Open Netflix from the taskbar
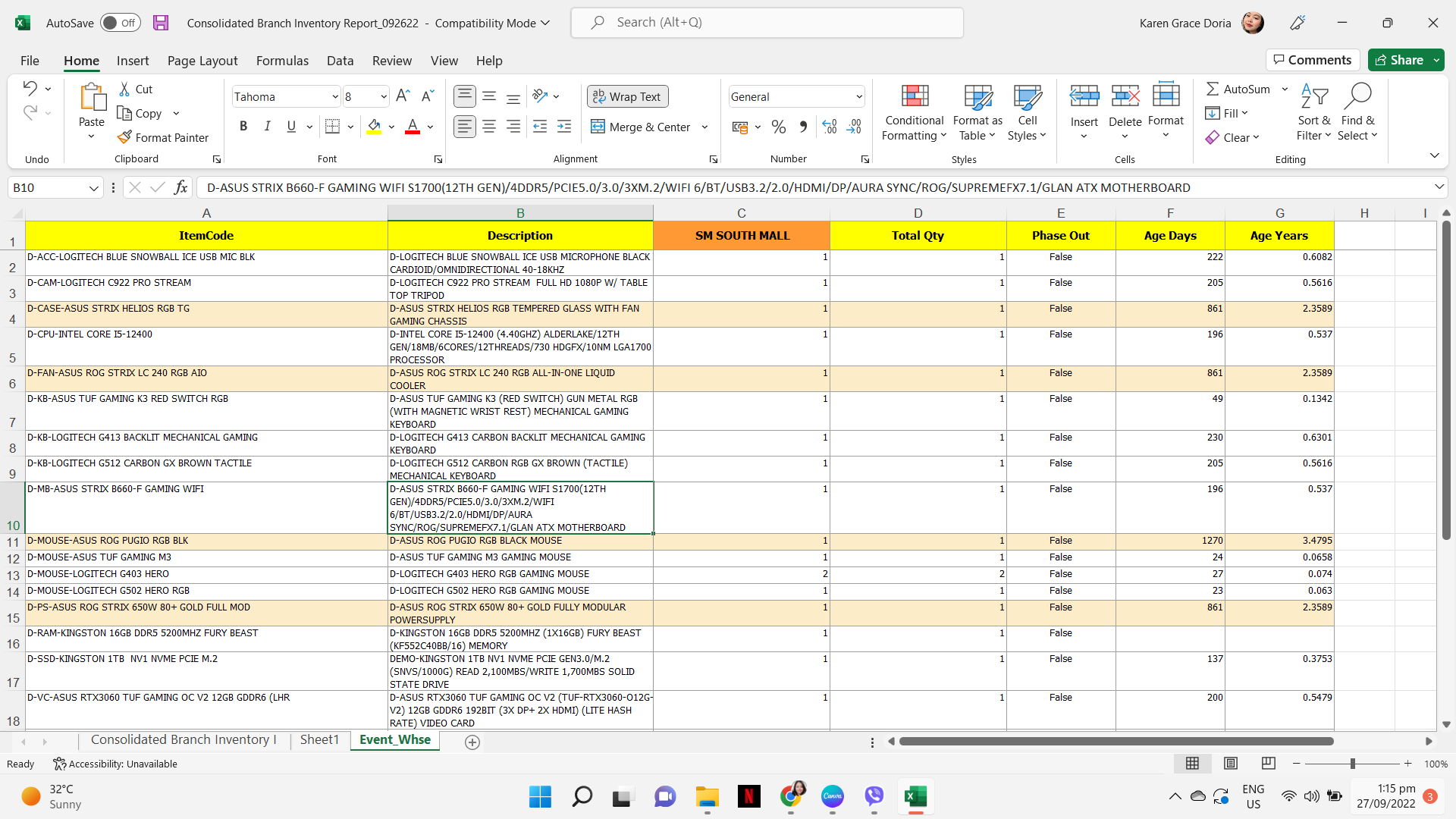Screen dimensions: 1456x819 [x=749, y=796]
